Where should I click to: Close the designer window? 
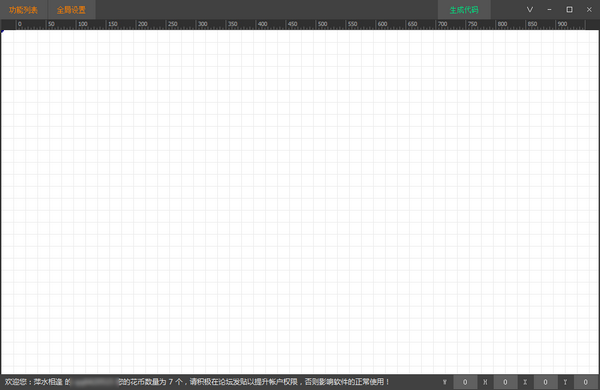pos(589,10)
